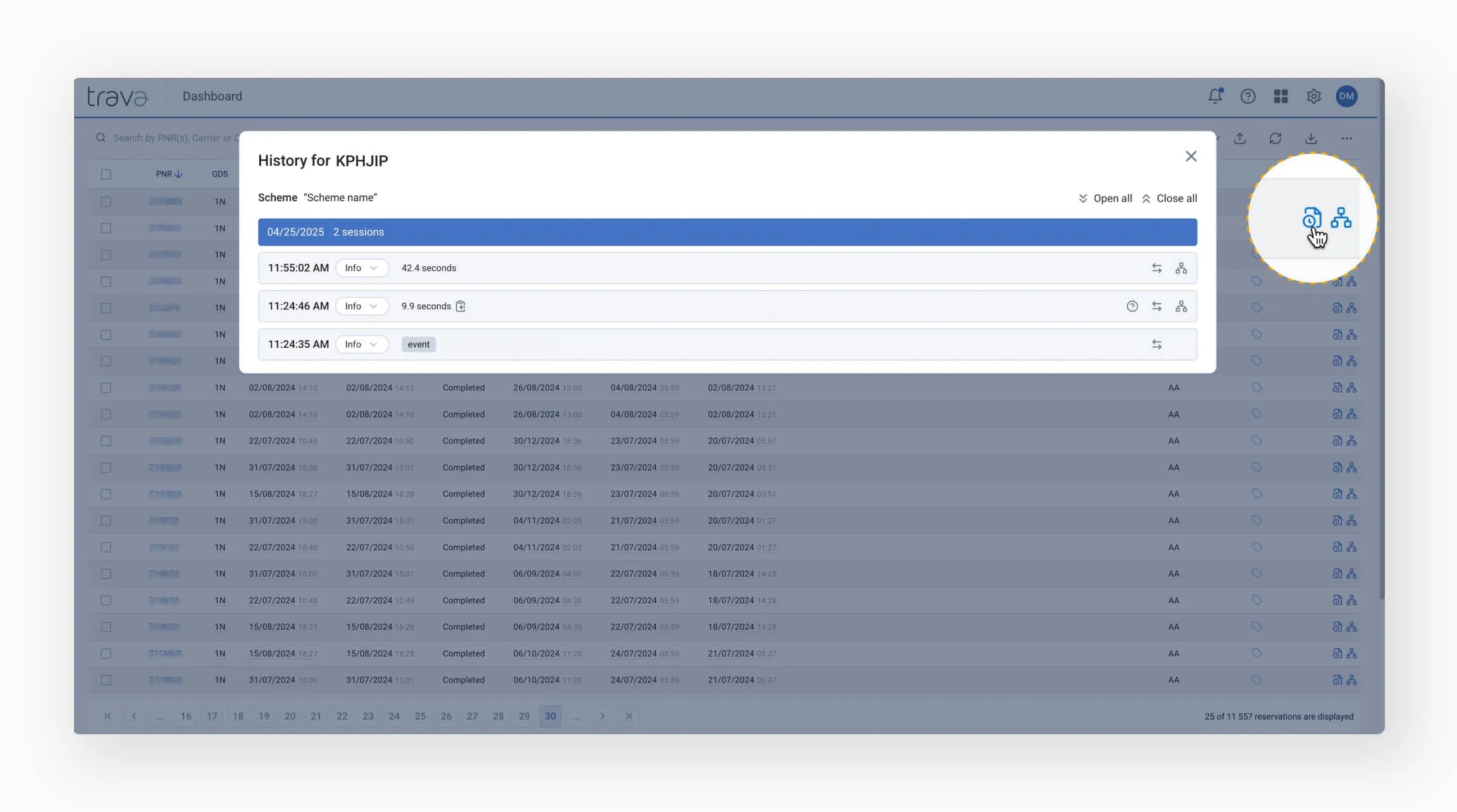
Task: Click the refresh icon in the table toolbar
Action: click(1275, 138)
